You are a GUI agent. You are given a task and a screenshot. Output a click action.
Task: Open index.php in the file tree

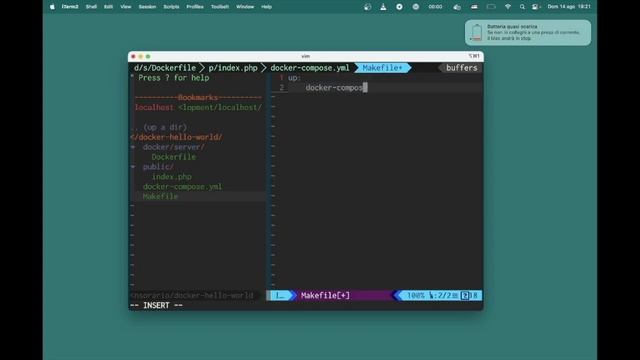(171, 177)
